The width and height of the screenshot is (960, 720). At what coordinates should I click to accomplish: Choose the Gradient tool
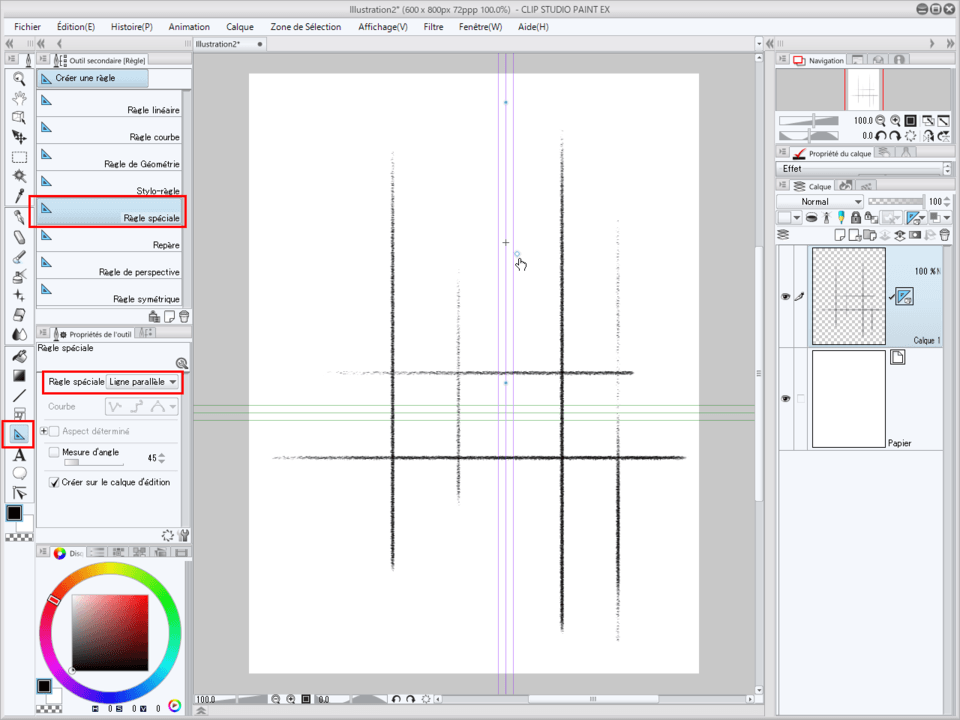tap(19, 375)
